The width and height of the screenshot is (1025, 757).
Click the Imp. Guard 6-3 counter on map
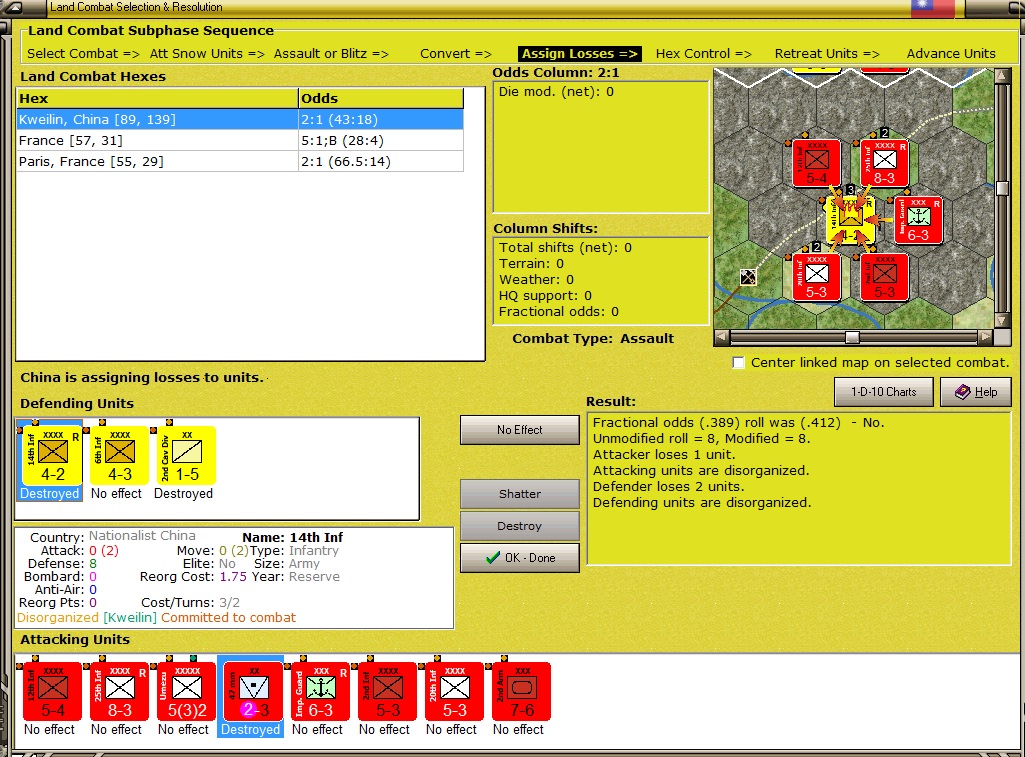click(918, 220)
